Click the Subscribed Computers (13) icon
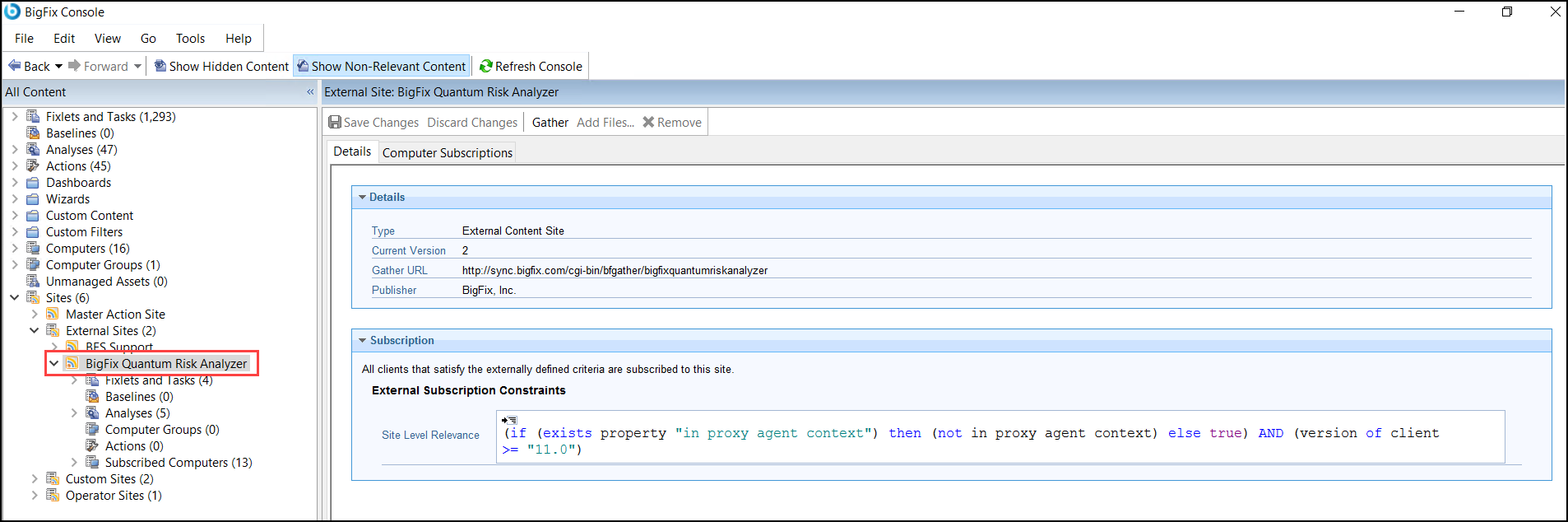 pos(92,462)
